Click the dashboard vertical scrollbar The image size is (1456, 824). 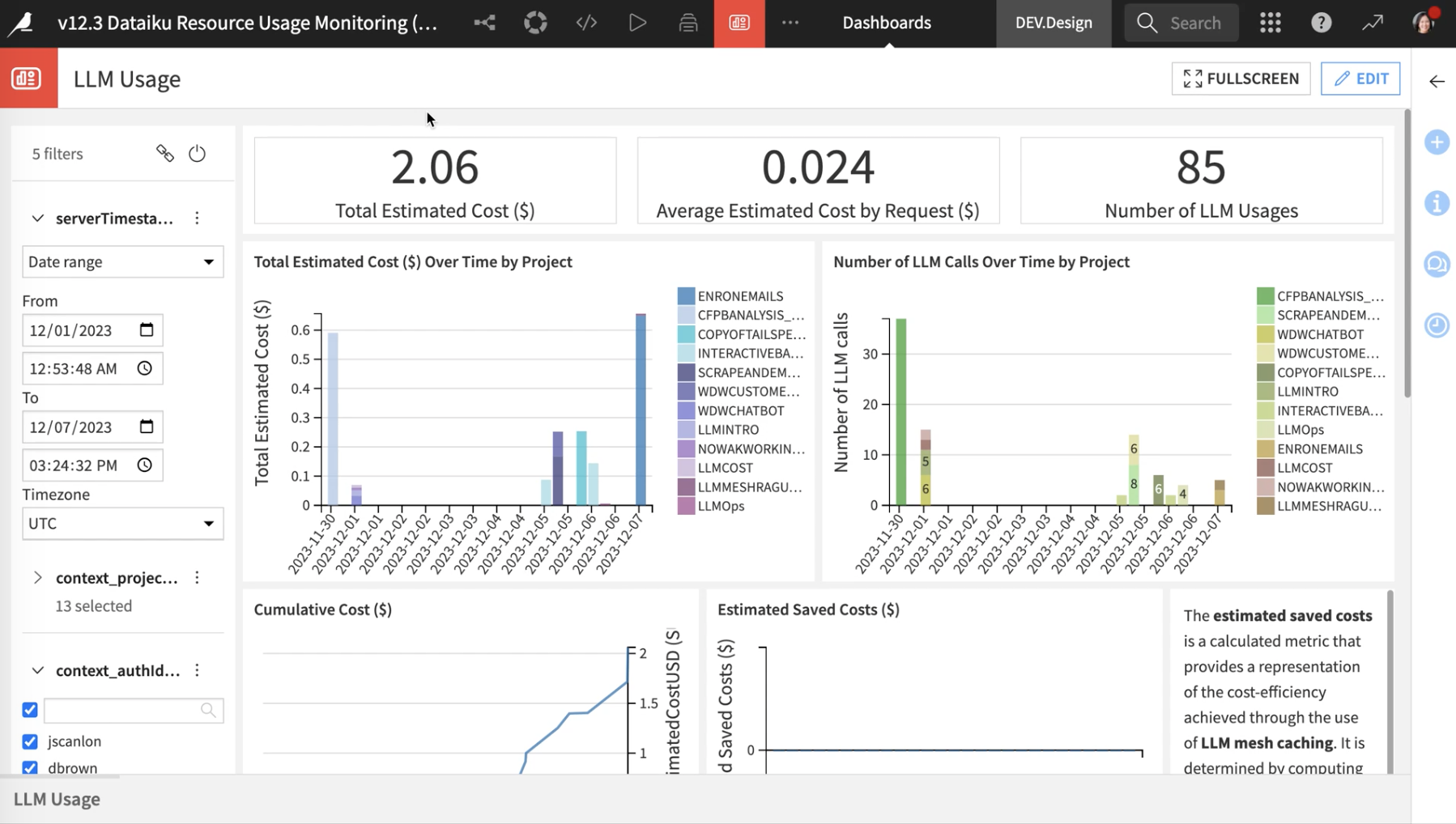pyautogui.click(x=1407, y=254)
